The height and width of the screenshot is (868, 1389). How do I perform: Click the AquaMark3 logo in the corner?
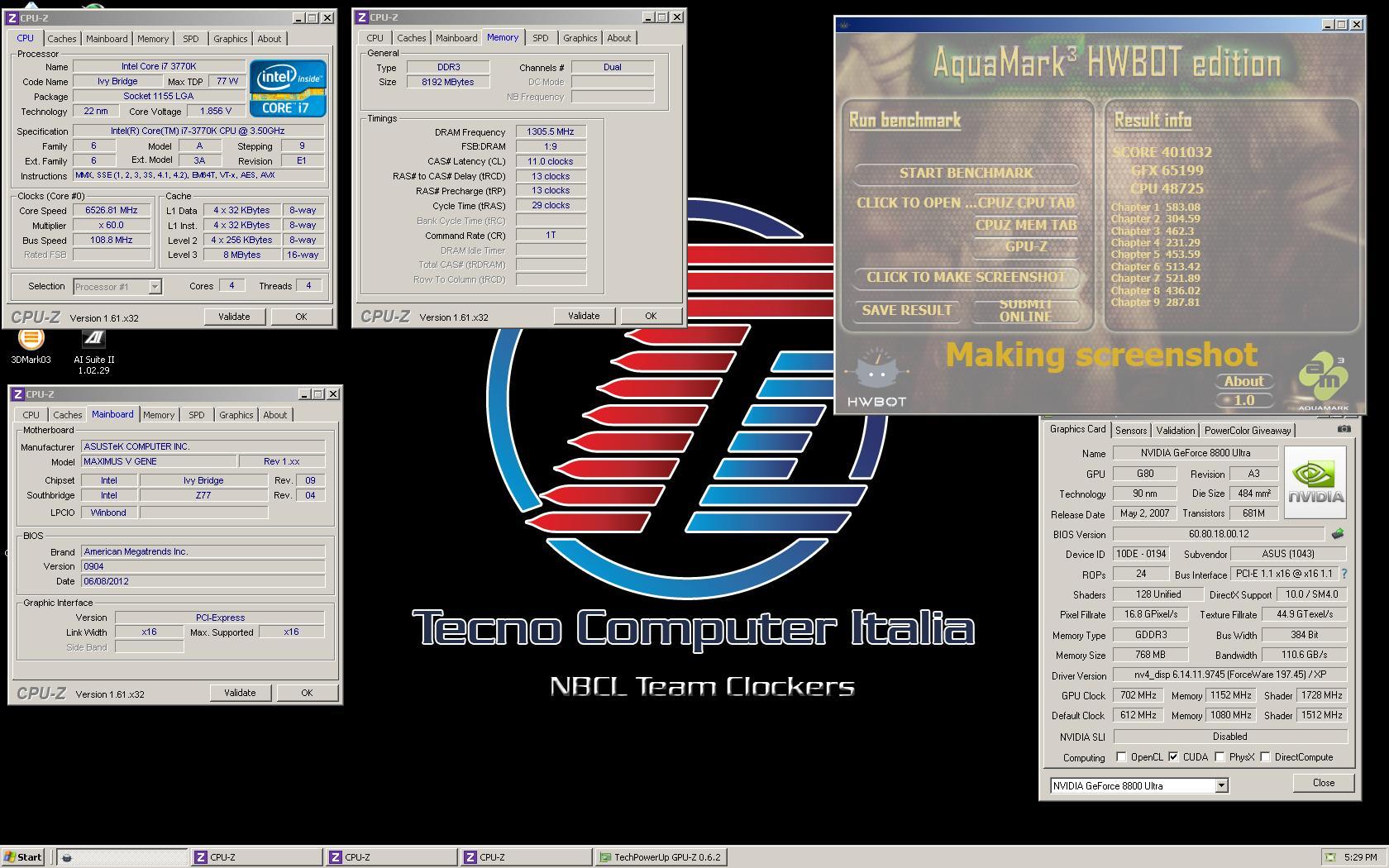click(1322, 381)
